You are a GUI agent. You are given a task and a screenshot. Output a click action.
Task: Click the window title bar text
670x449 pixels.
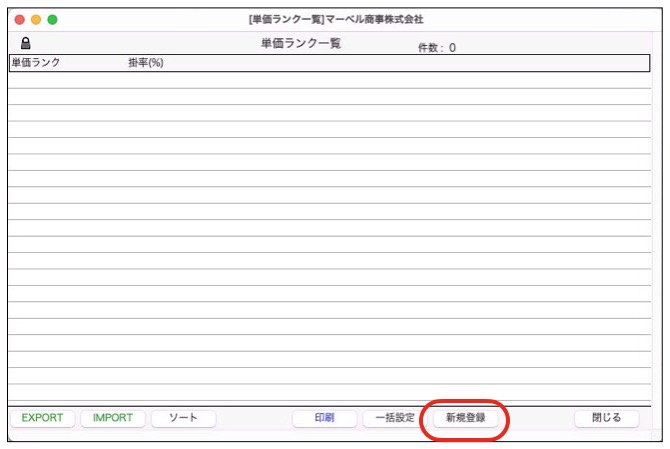(x=335, y=19)
